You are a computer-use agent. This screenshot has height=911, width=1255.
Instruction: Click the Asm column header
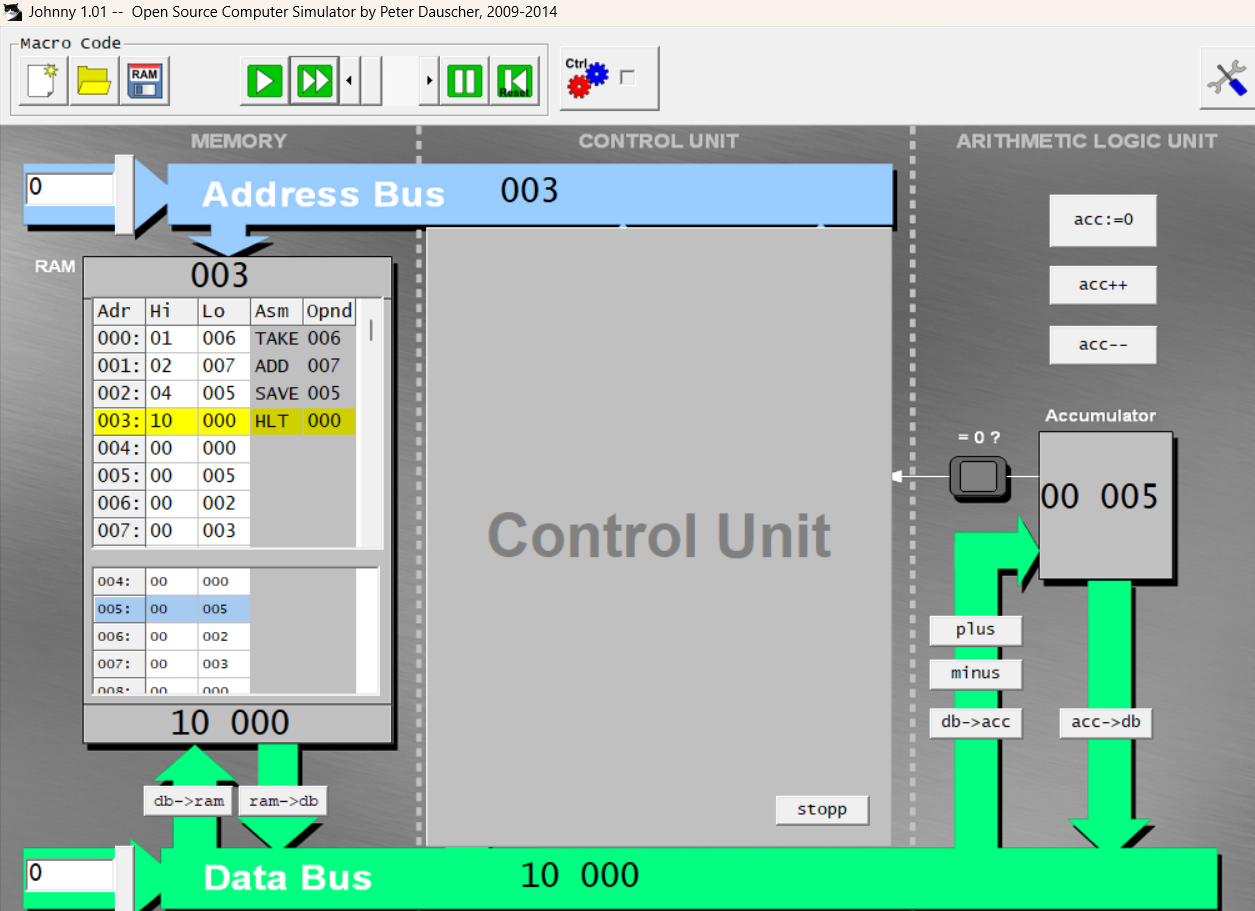tap(277, 311)
